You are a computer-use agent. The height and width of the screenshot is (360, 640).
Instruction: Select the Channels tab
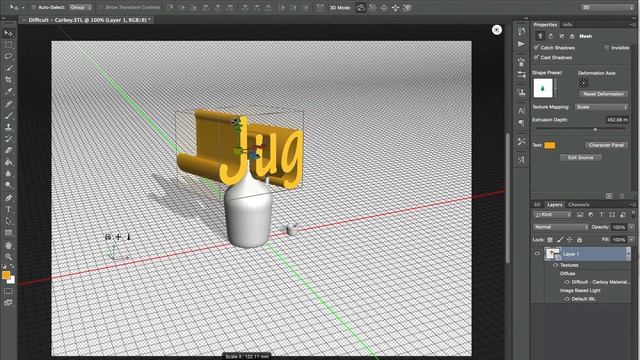pyautogui.click(x=579, y=205)
